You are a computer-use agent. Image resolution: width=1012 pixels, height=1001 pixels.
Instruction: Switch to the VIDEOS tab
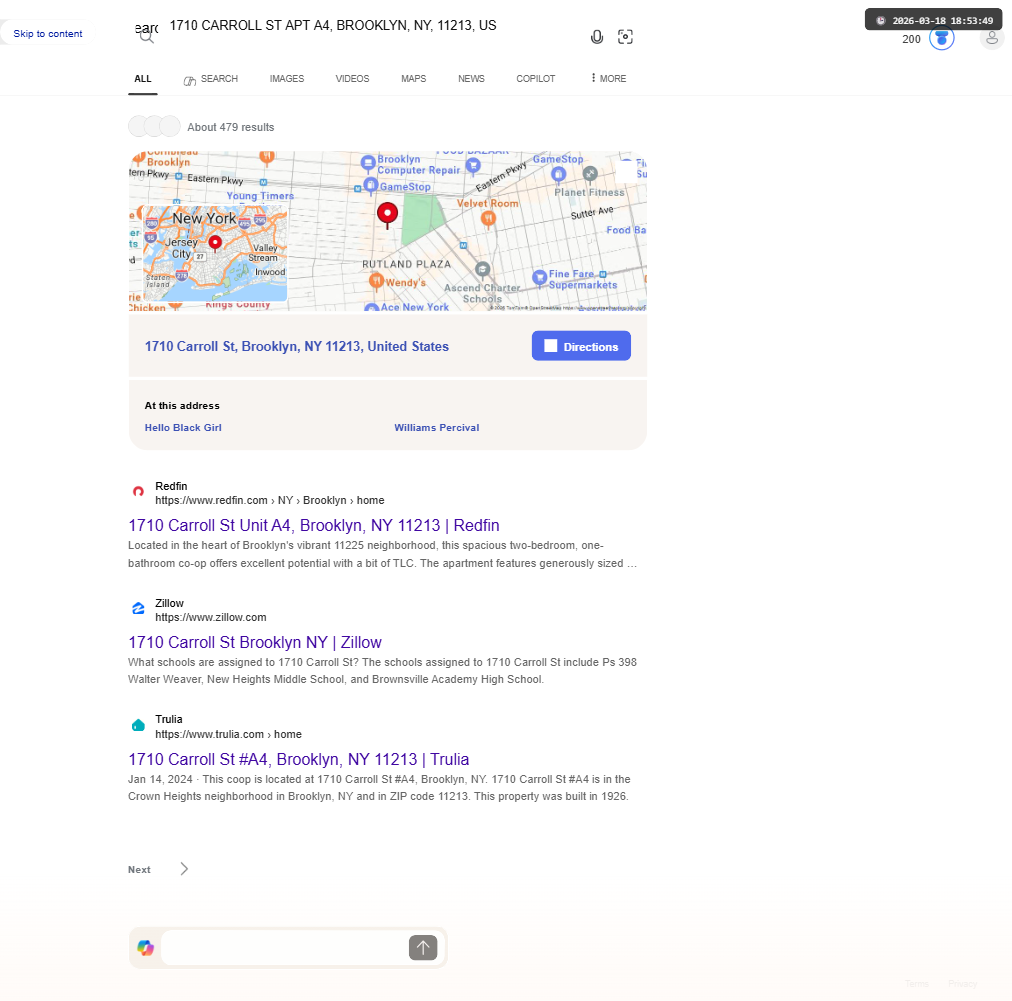[x=352, y=79]
